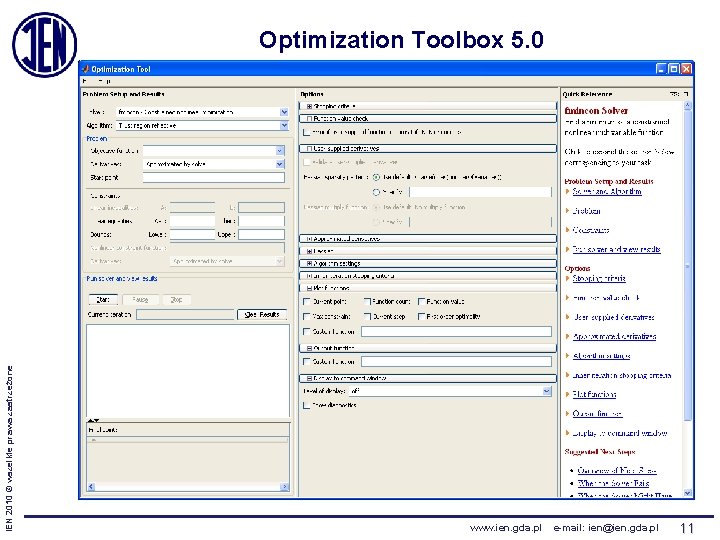Expand the Inner iteration stopping criteria section
The image size is (720, 540).
coord(309,276)
